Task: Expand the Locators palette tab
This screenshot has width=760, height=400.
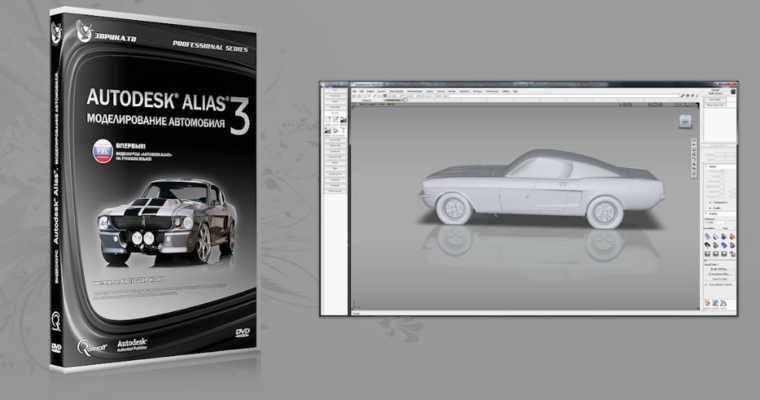Action: (x=335, y=180)
